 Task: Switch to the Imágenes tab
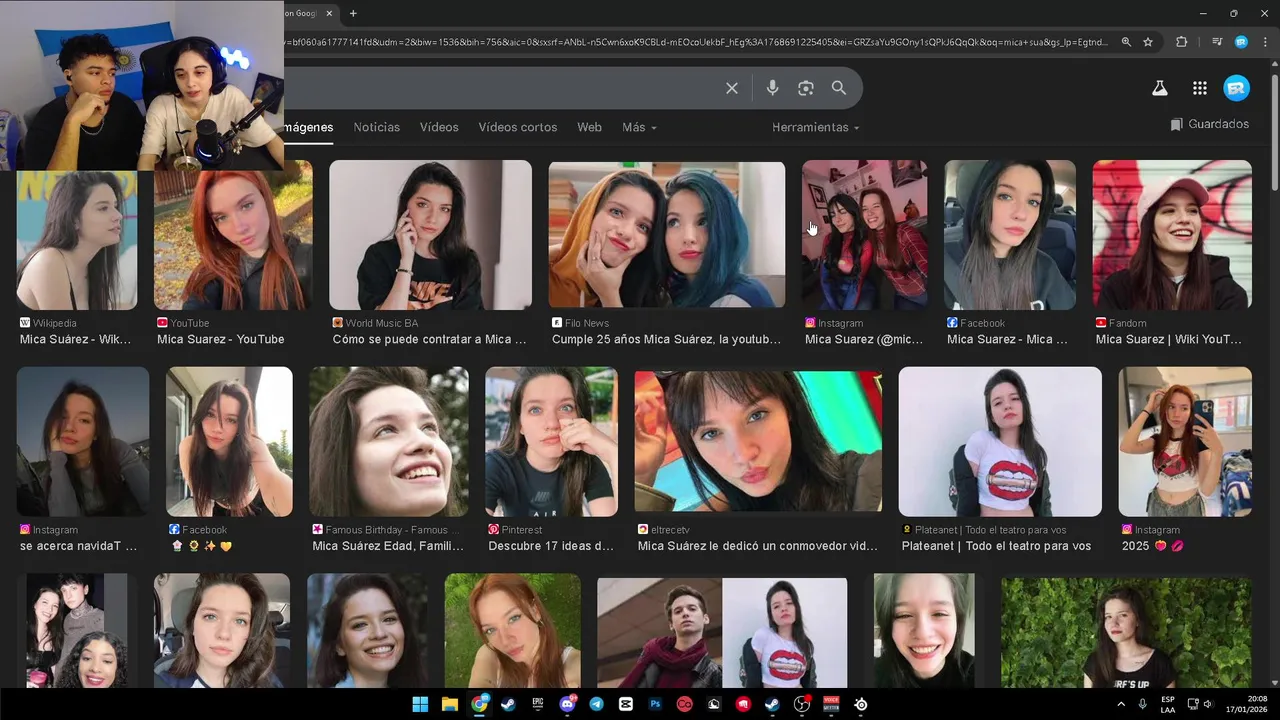pos(309,127)
